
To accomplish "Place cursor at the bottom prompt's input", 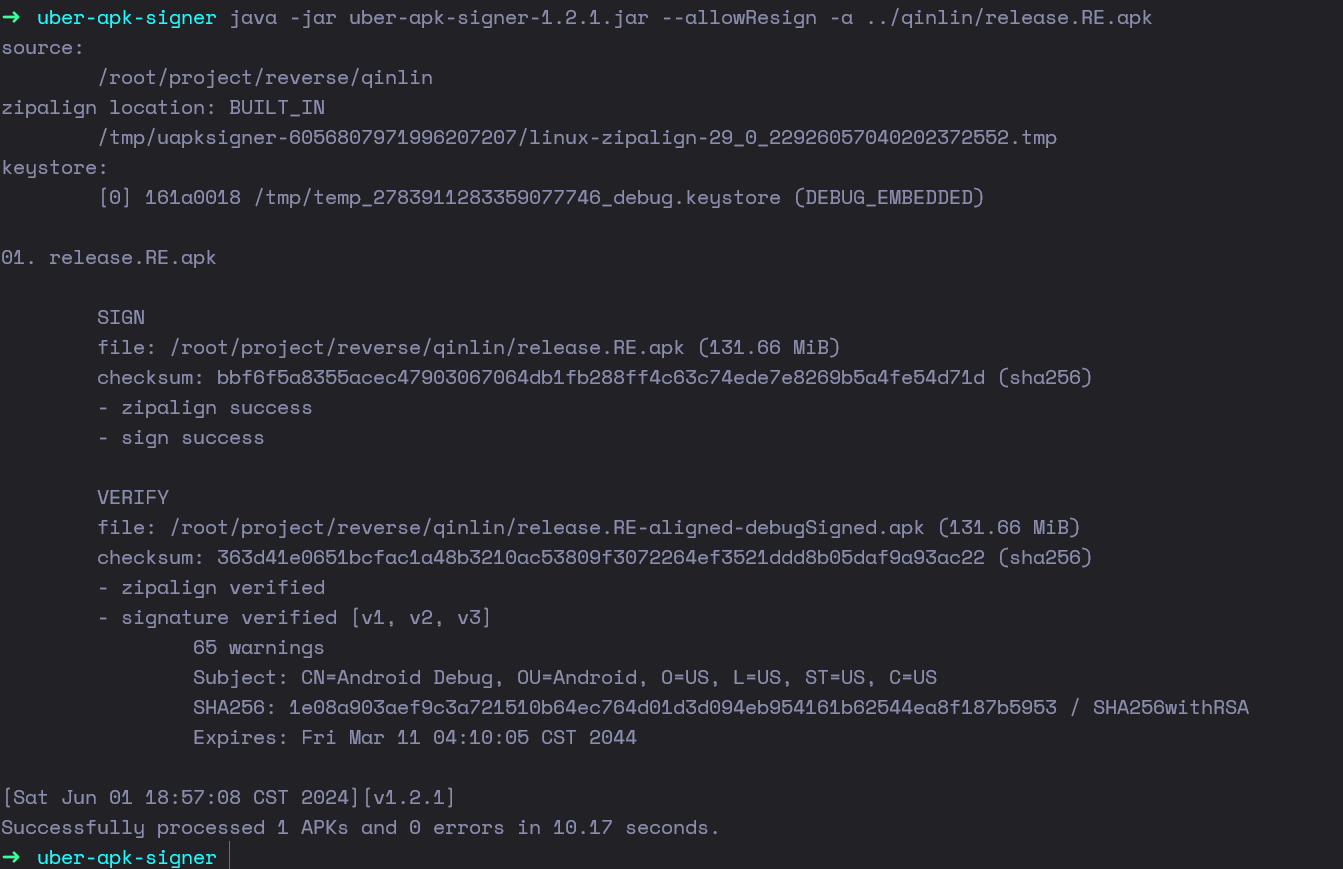I will (230, 858).
